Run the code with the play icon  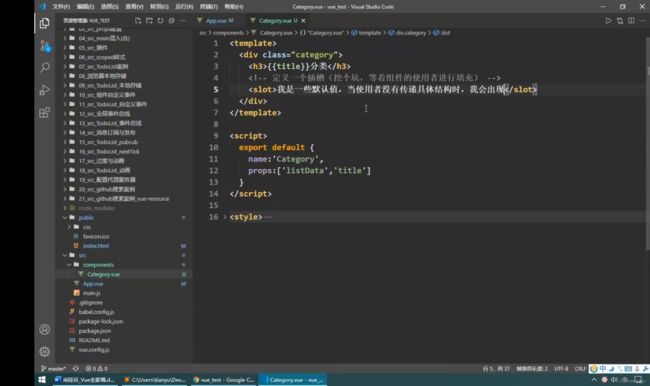pos(608,20)
